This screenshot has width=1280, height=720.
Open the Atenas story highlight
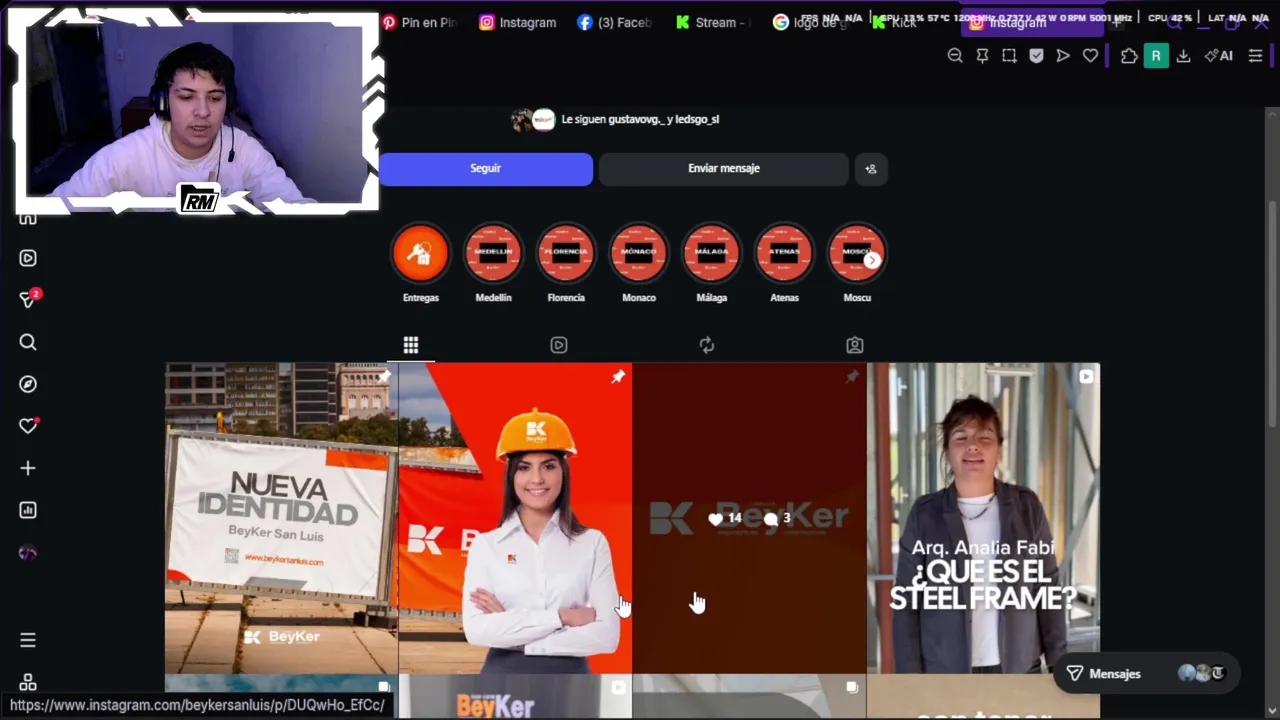784,254
